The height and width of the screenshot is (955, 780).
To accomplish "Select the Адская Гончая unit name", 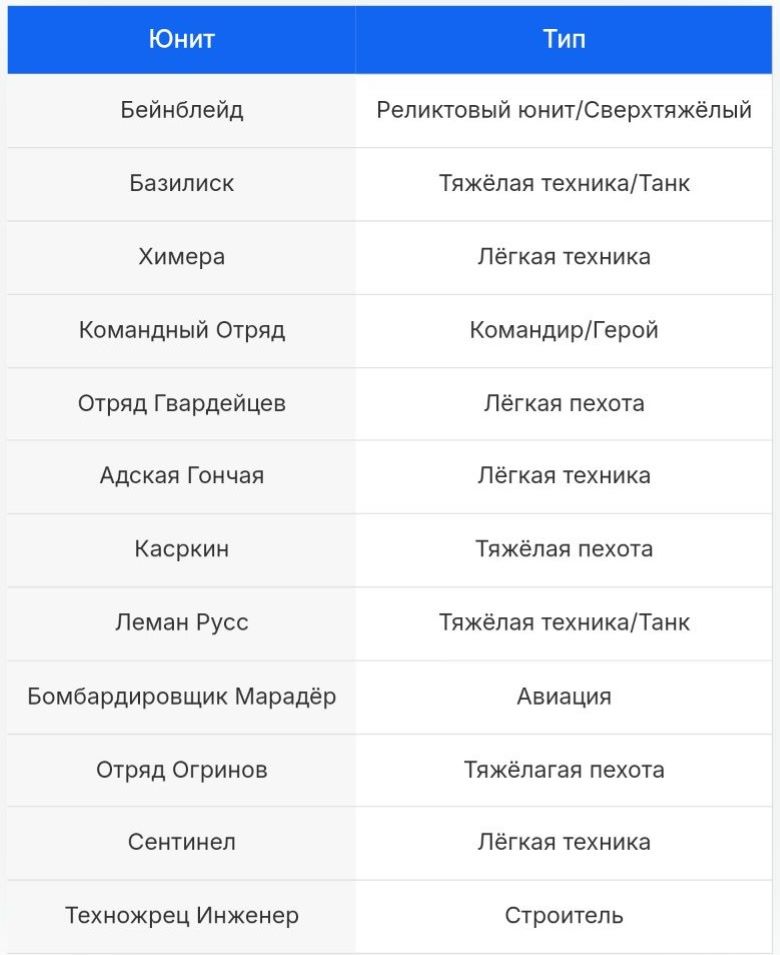I will tap(181, 476).
